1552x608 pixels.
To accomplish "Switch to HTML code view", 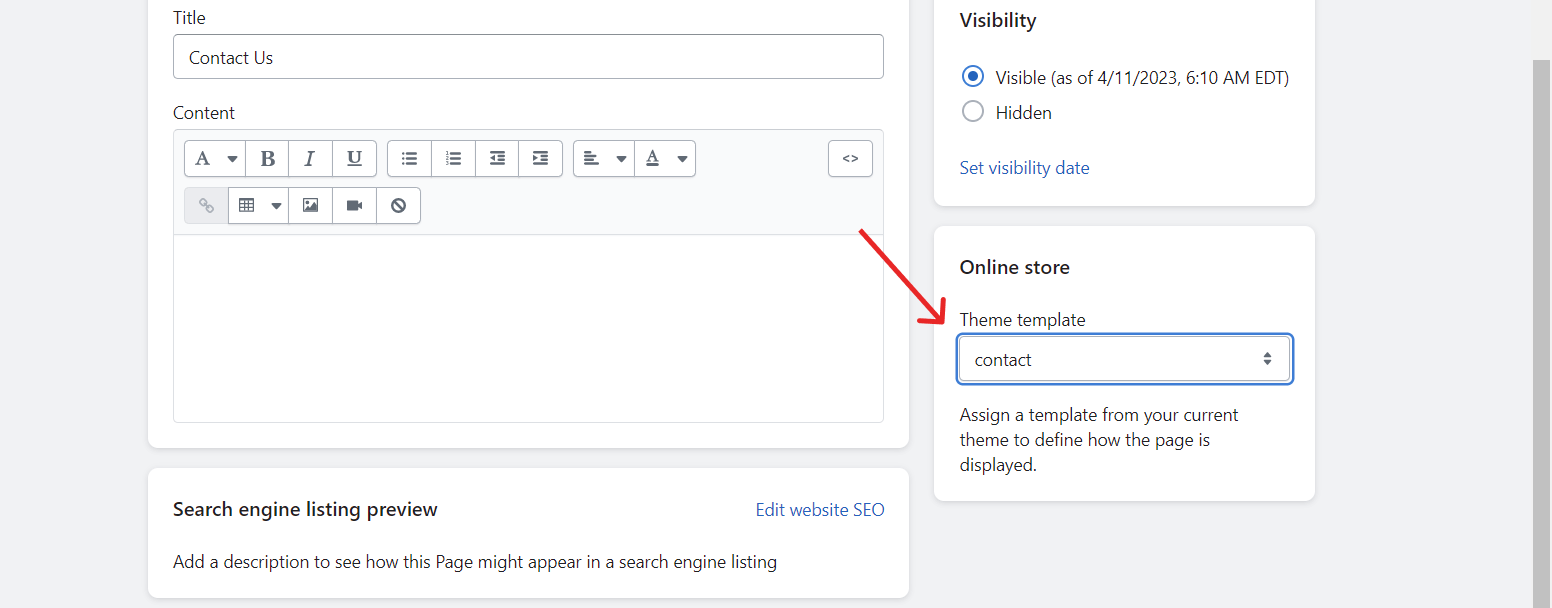I will pos(850,158).
